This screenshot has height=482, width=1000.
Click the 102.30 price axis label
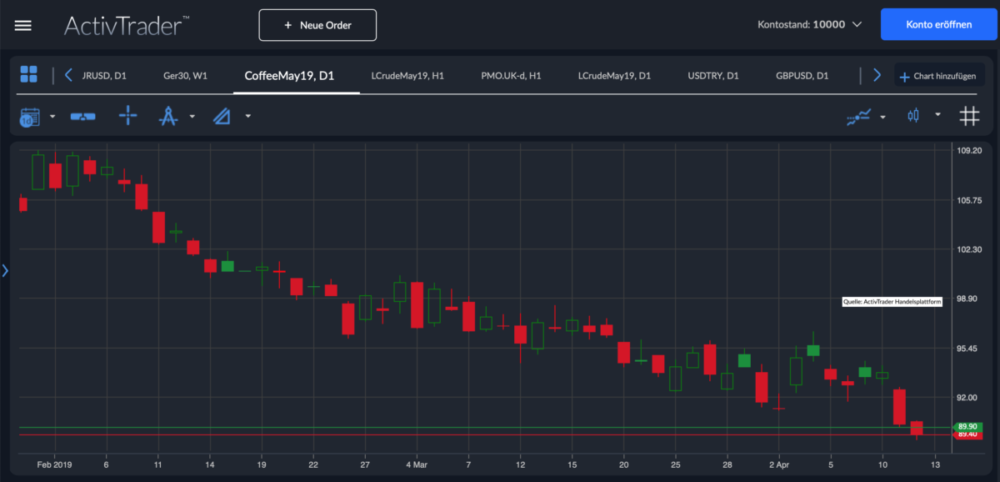[969, 249]
